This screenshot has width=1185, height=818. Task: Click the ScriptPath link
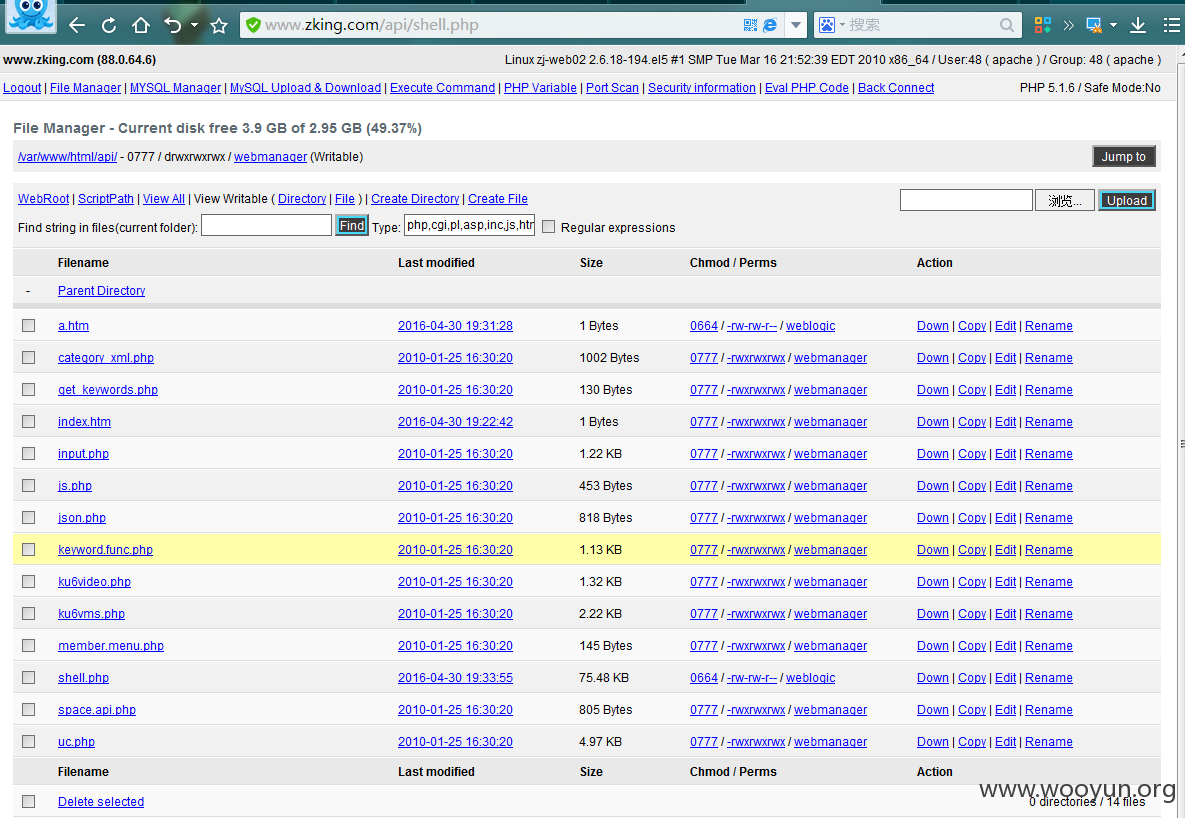(x=106, y=199)
